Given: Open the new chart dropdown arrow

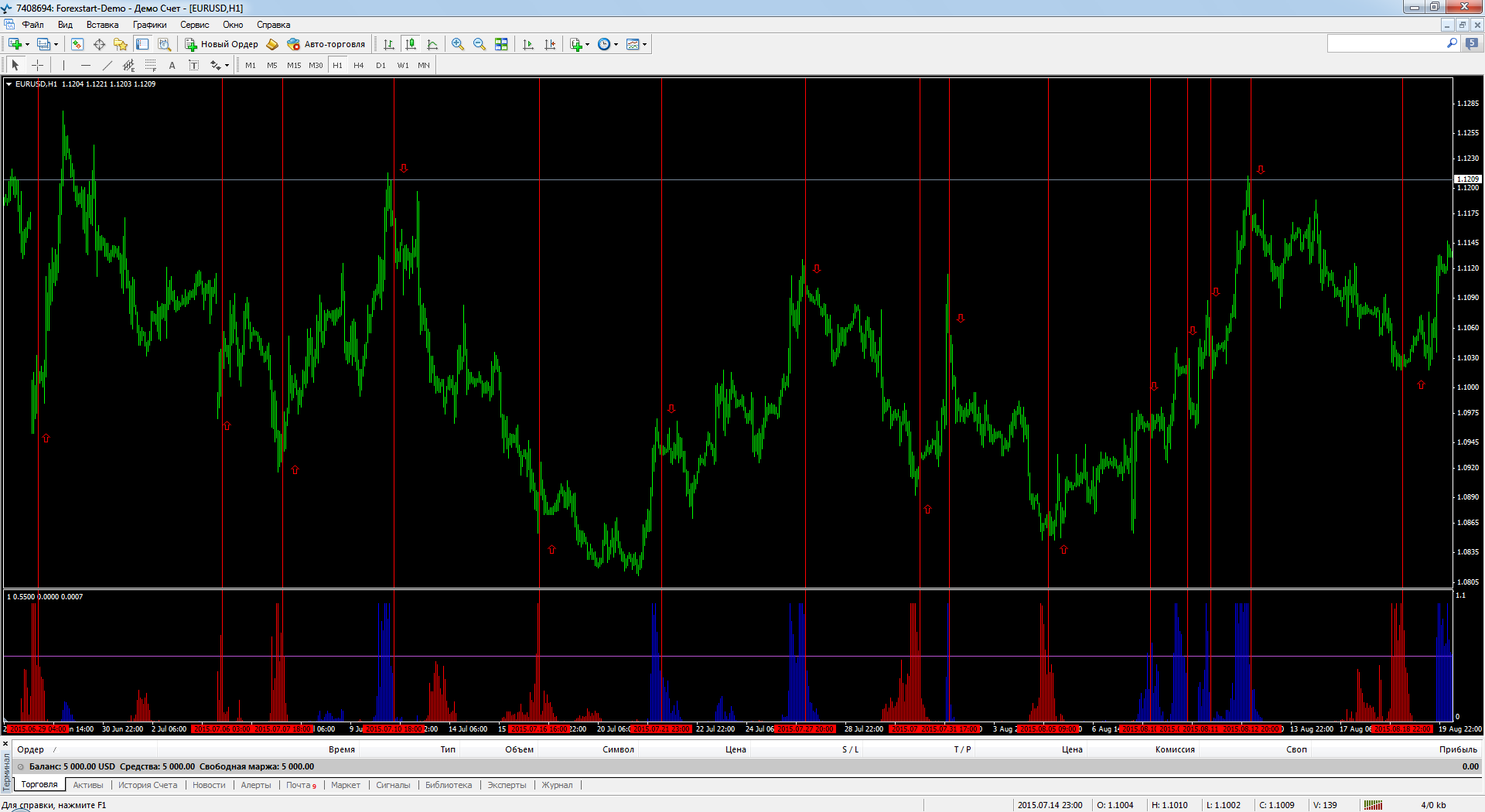Looking at the screenshot, I should [x=27, y=44].
